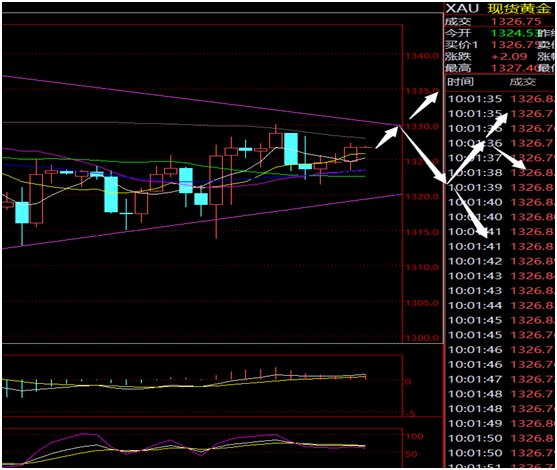Click the 今开 value 1324.53
557x470 pixels.
(513, 33)
